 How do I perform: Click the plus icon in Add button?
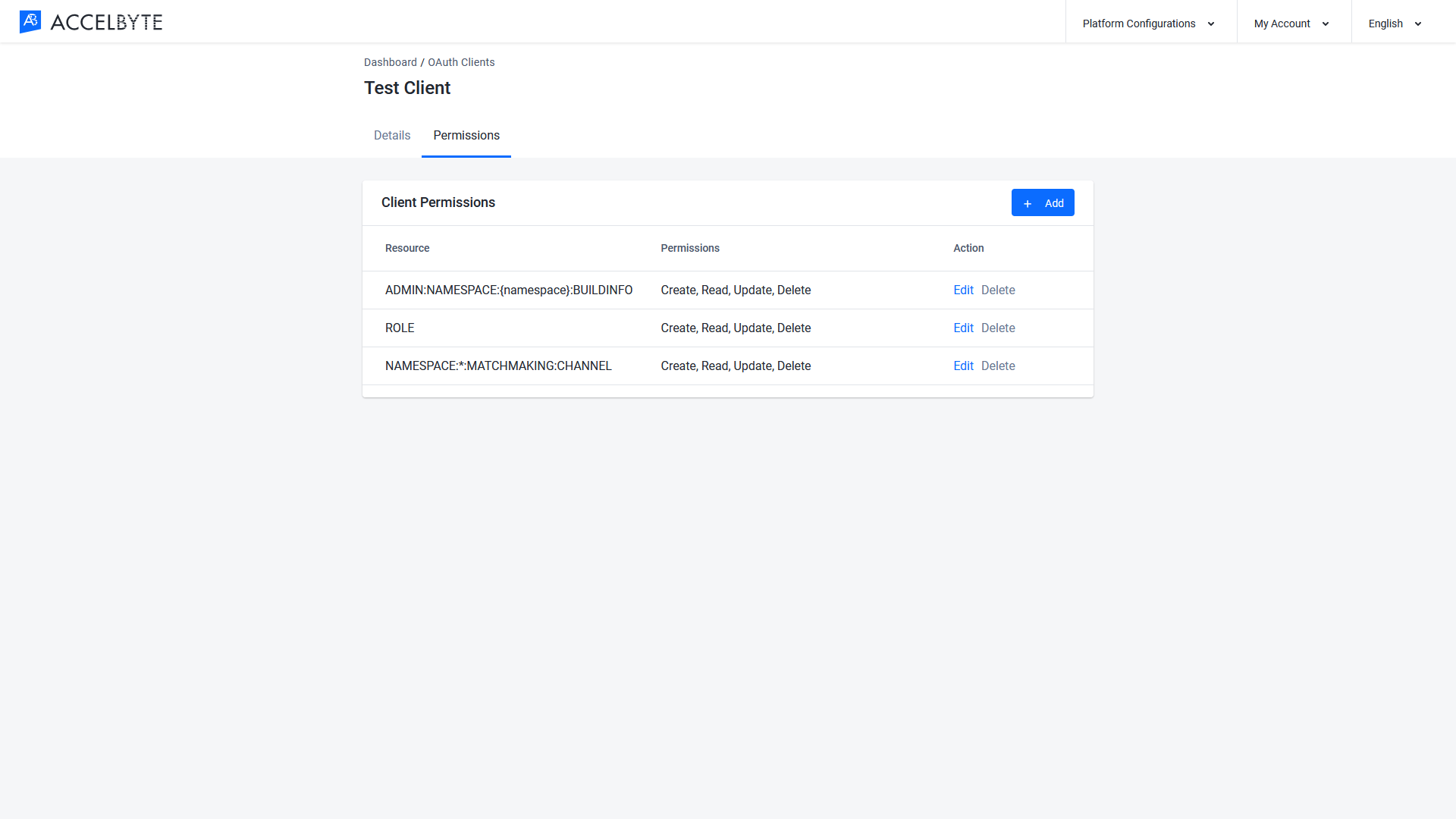point(1028,203)
